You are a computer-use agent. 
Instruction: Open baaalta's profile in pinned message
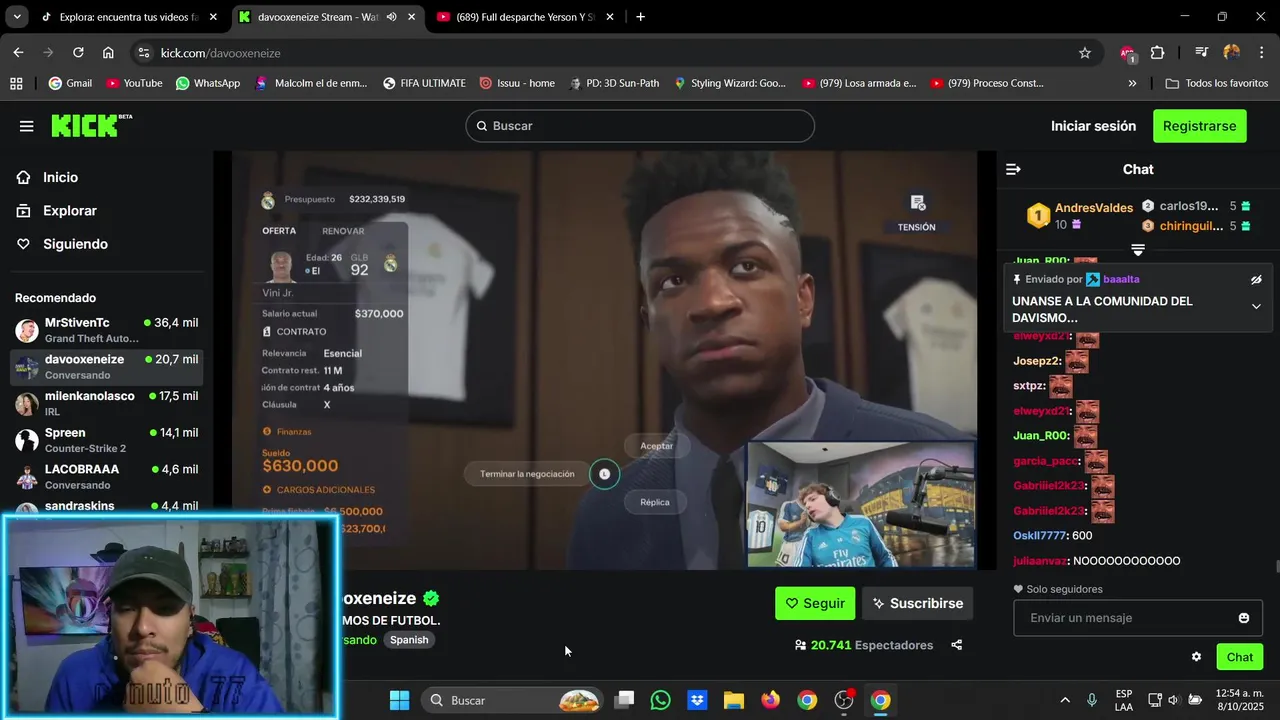coord(1120,279)
